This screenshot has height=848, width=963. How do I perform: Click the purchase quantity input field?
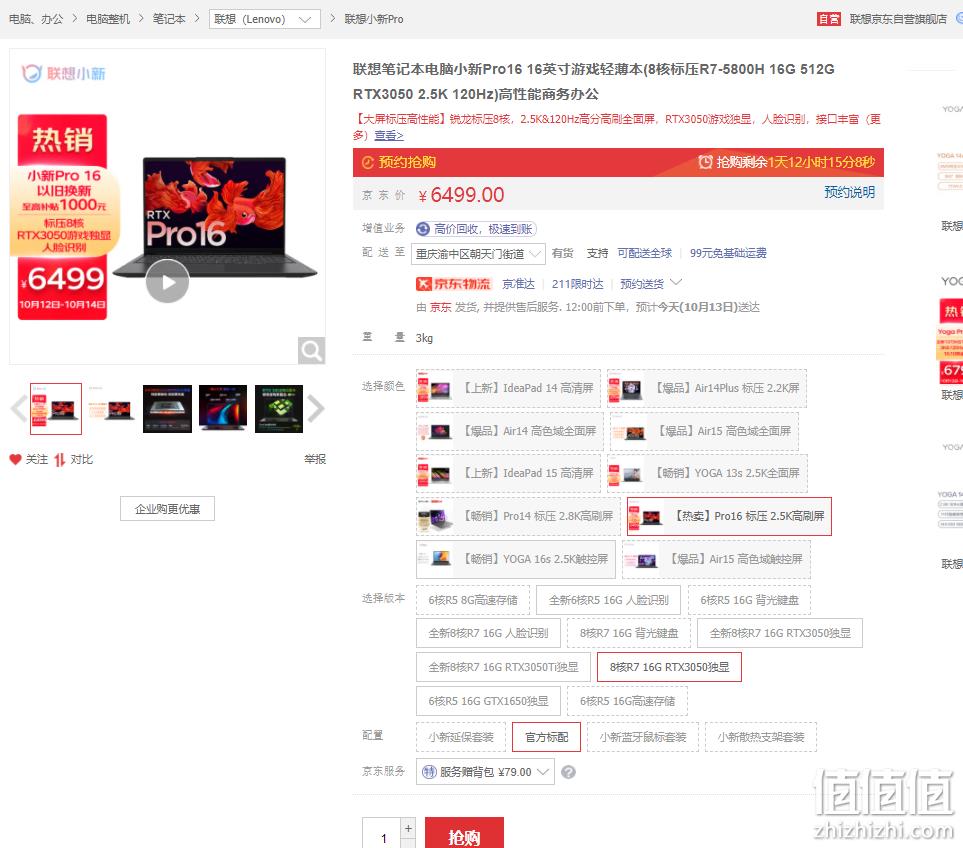[x=381, y=833]
